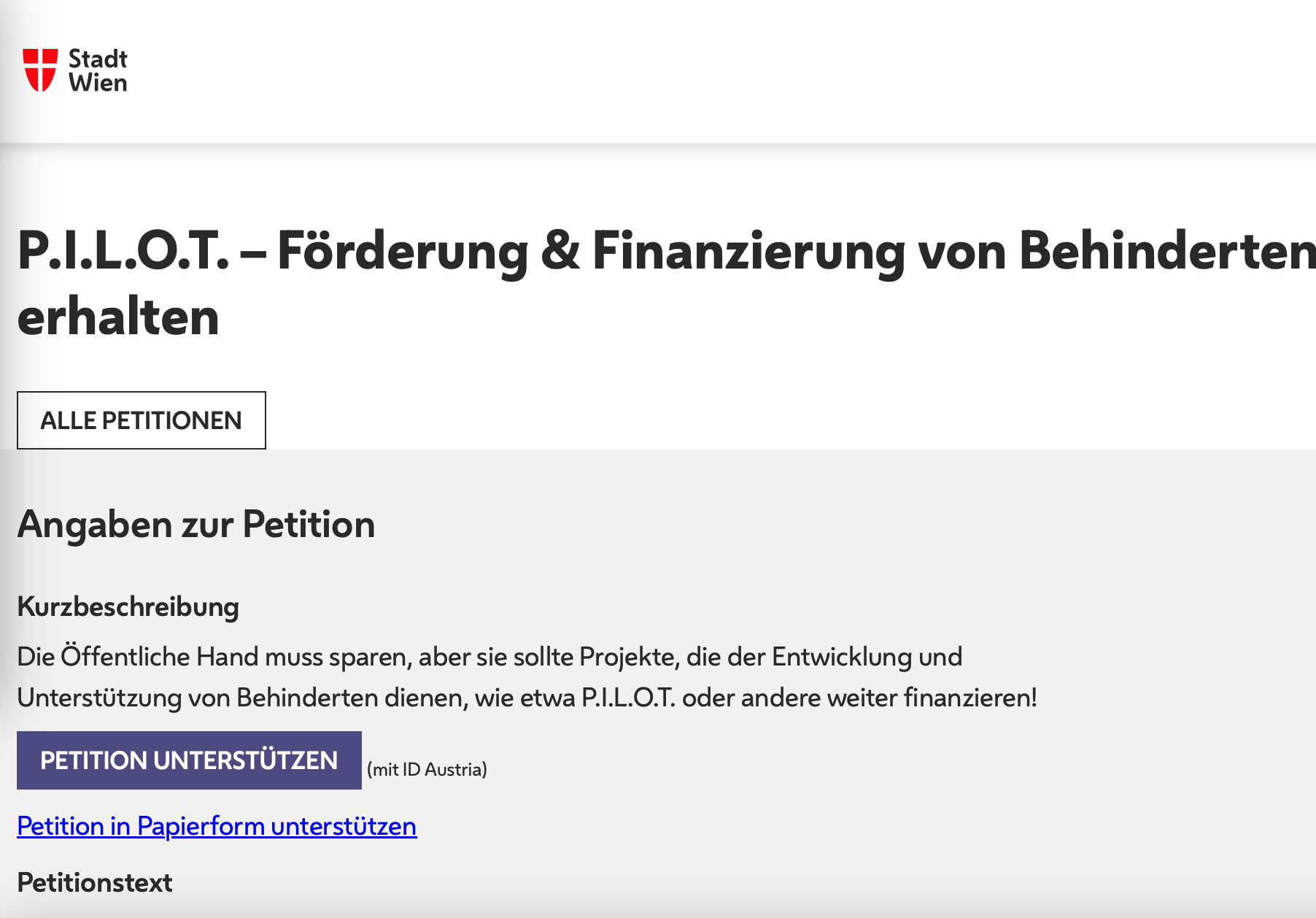Click the Petitionstext subheading
This screenshot has height=918, width=1316.
pyautogui.click(x=95, y=882)
